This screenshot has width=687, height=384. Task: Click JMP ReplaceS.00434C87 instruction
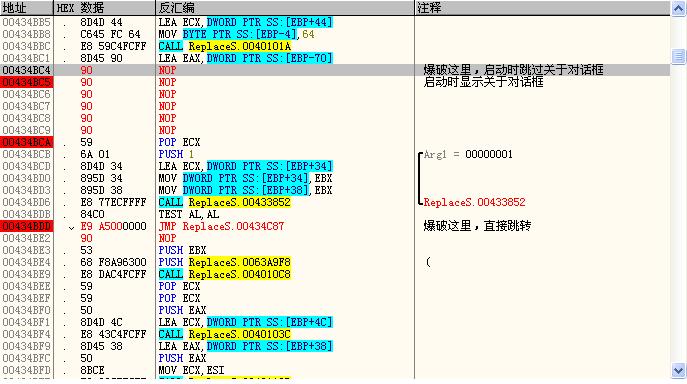[x=221, y=226]
